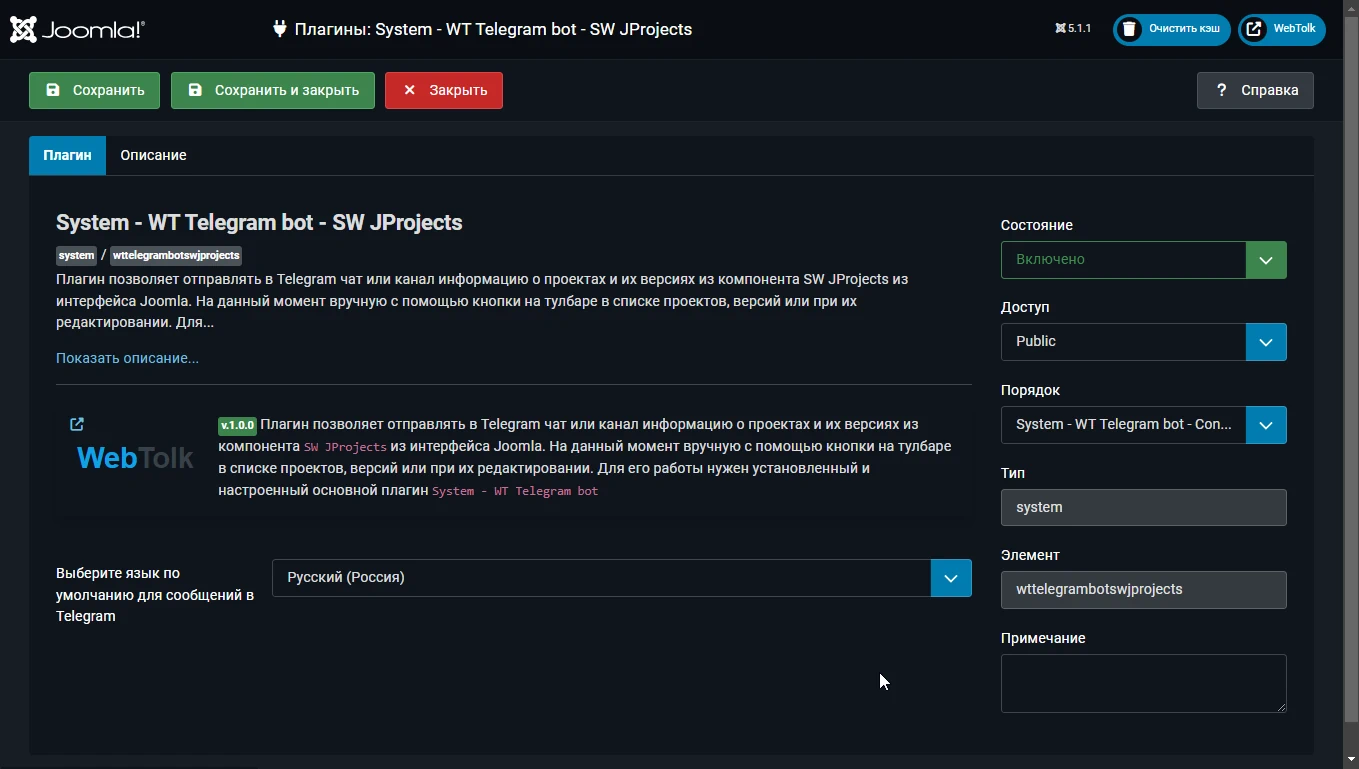Open external link icon above WebTolk logo

77,424
